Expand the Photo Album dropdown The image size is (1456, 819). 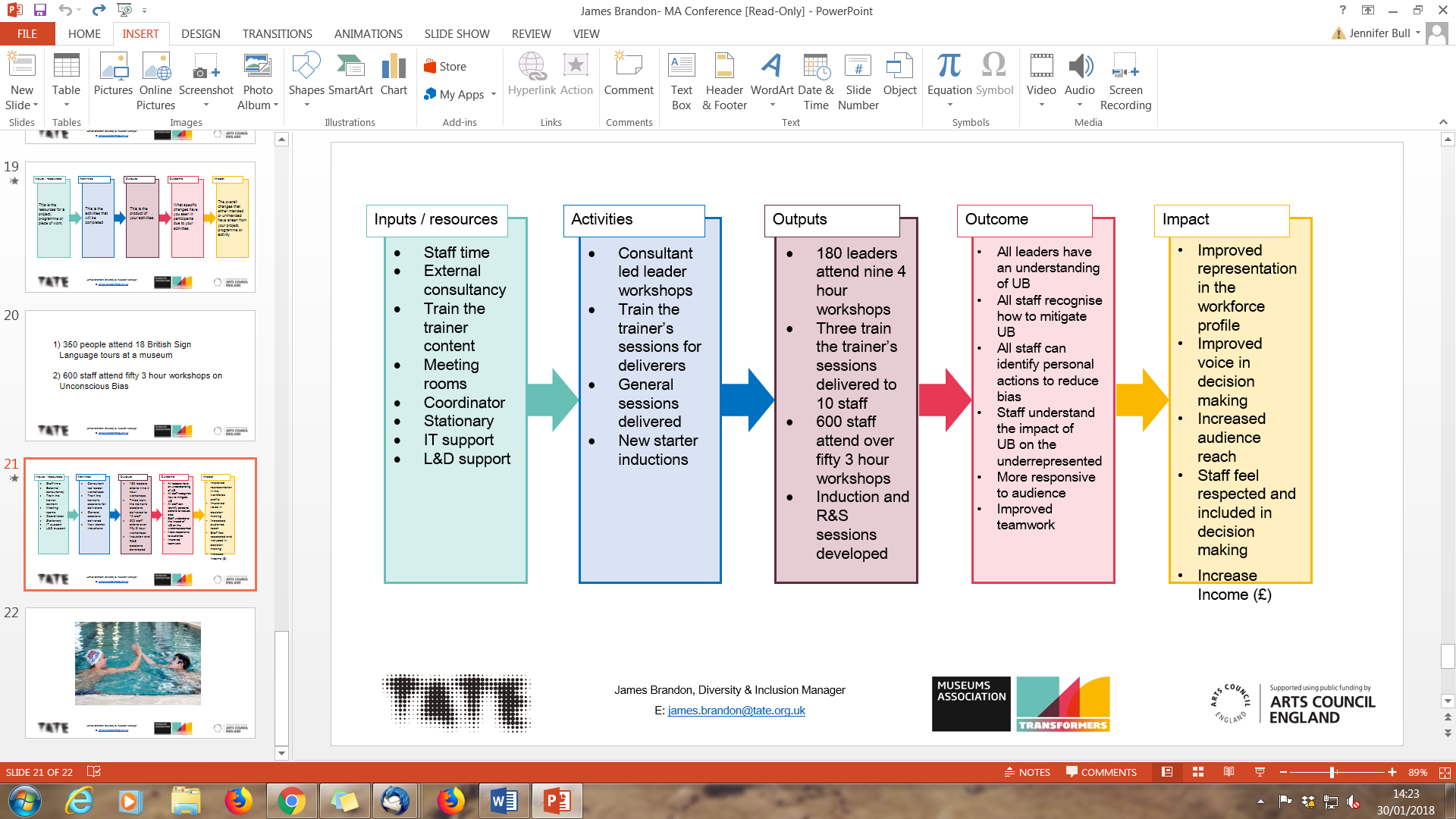click(275, 105)
